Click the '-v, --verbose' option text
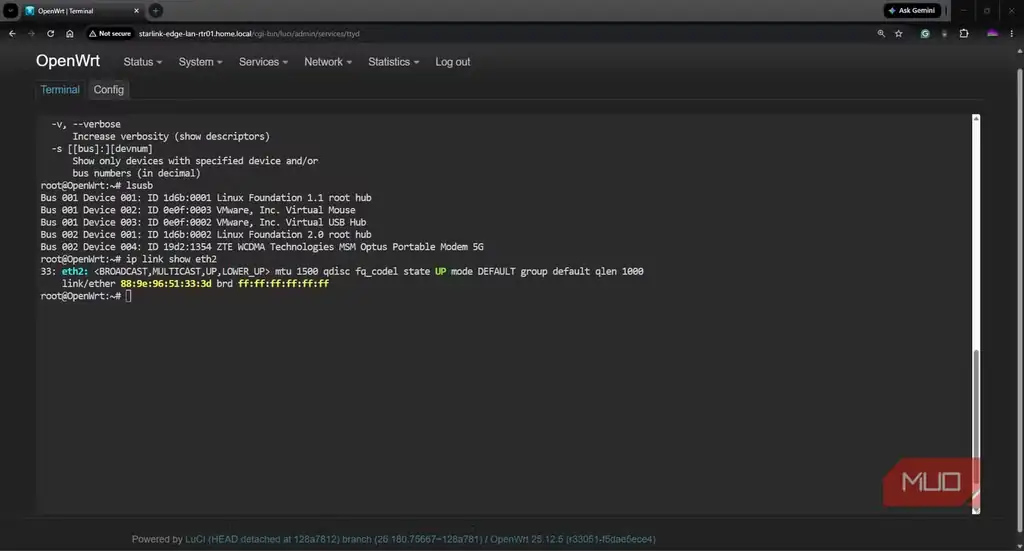 tap(86, 124)
